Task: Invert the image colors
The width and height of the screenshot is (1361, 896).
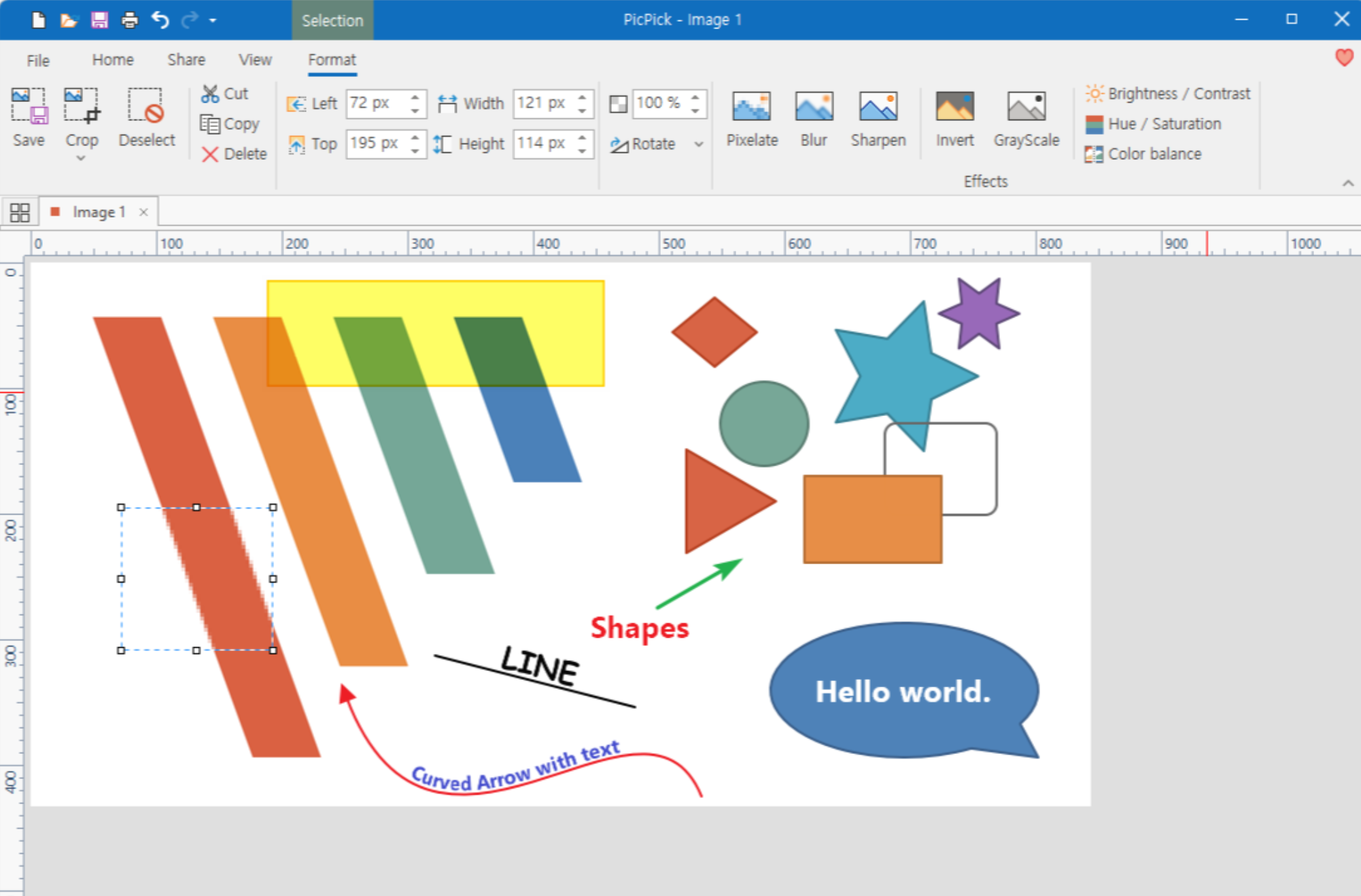Action: tap(954, 118)
